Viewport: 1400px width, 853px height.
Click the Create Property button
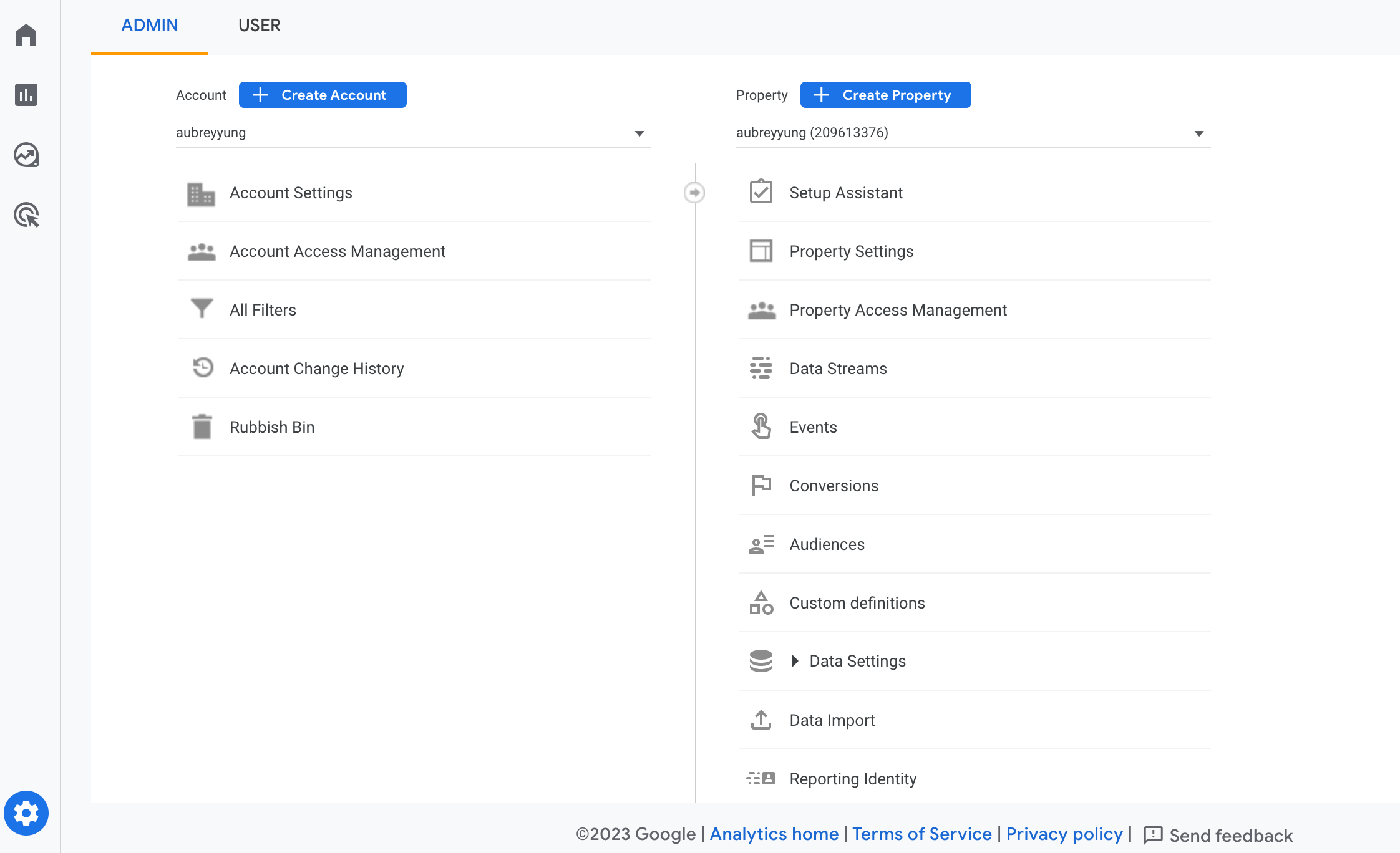coord(885,95)
